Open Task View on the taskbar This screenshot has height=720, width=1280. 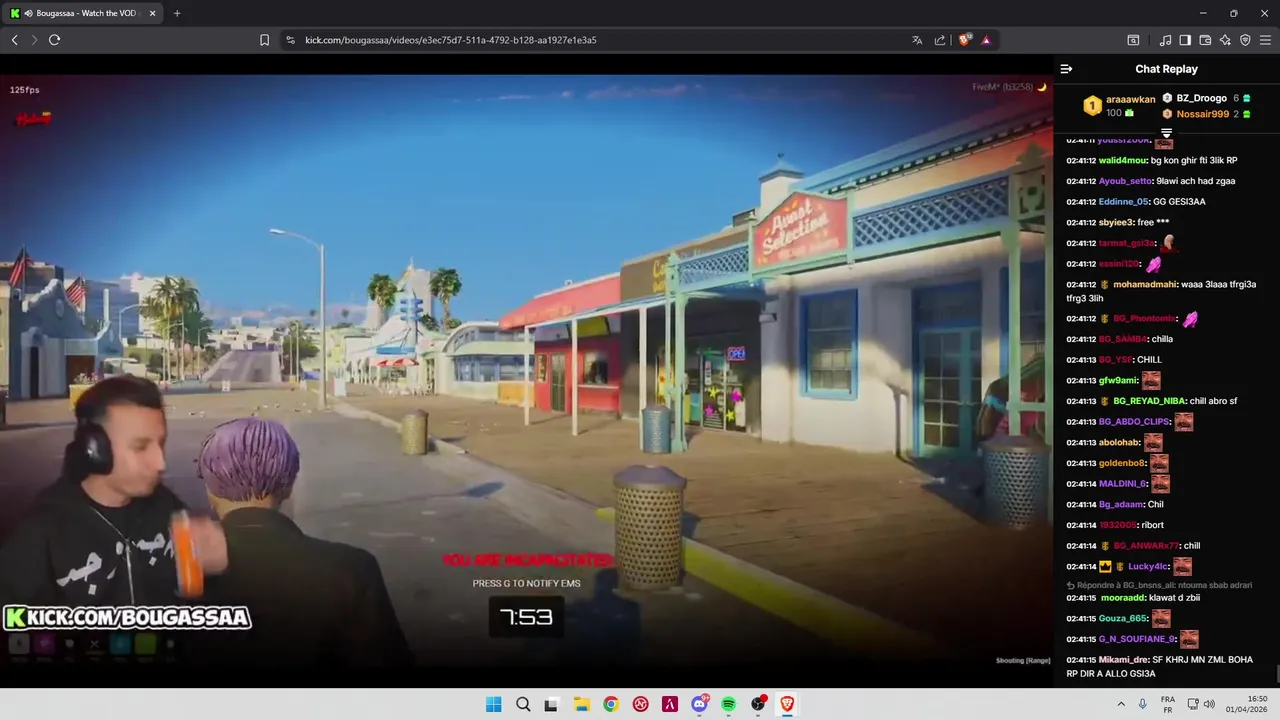click(551, 704)
